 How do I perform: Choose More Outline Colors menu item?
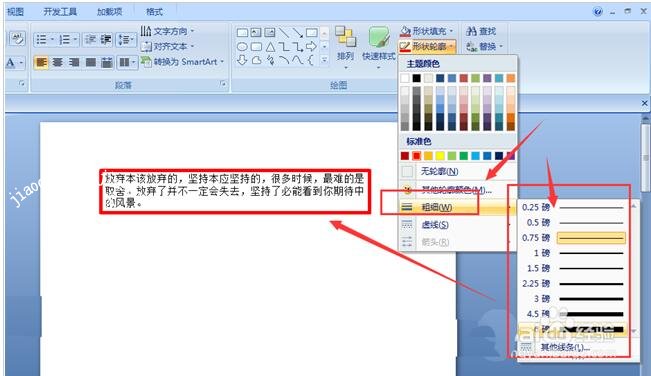click(458, 190)
